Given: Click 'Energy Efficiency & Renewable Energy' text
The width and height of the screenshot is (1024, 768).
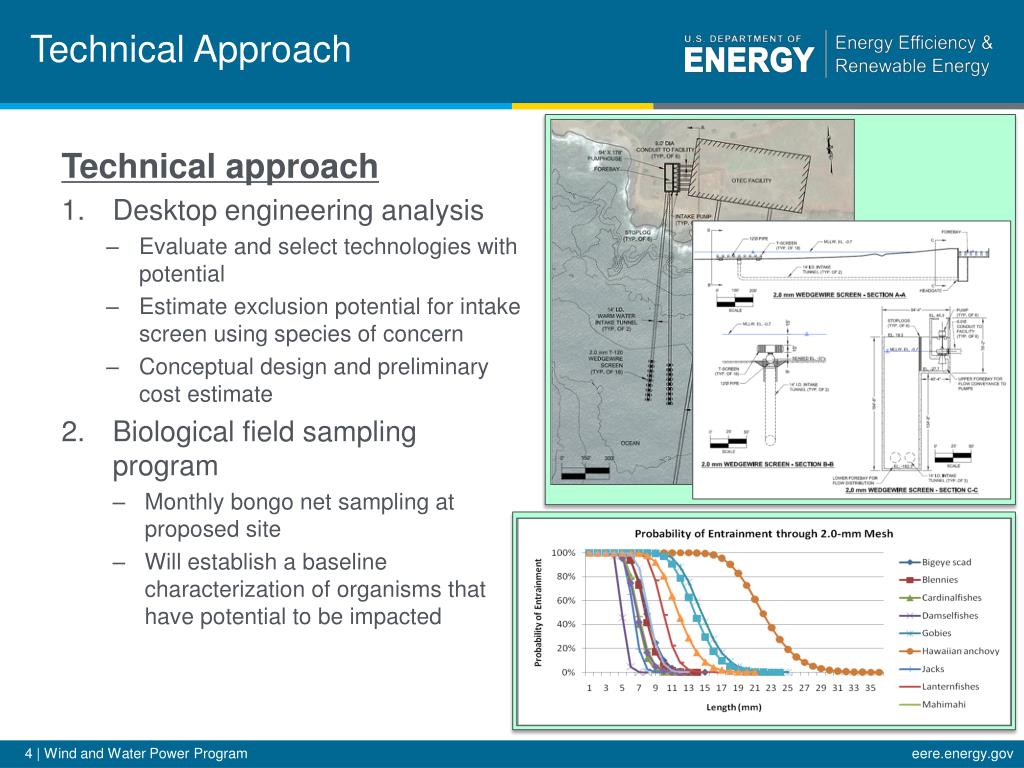Looking at the screenshot, I should (913, 54).
